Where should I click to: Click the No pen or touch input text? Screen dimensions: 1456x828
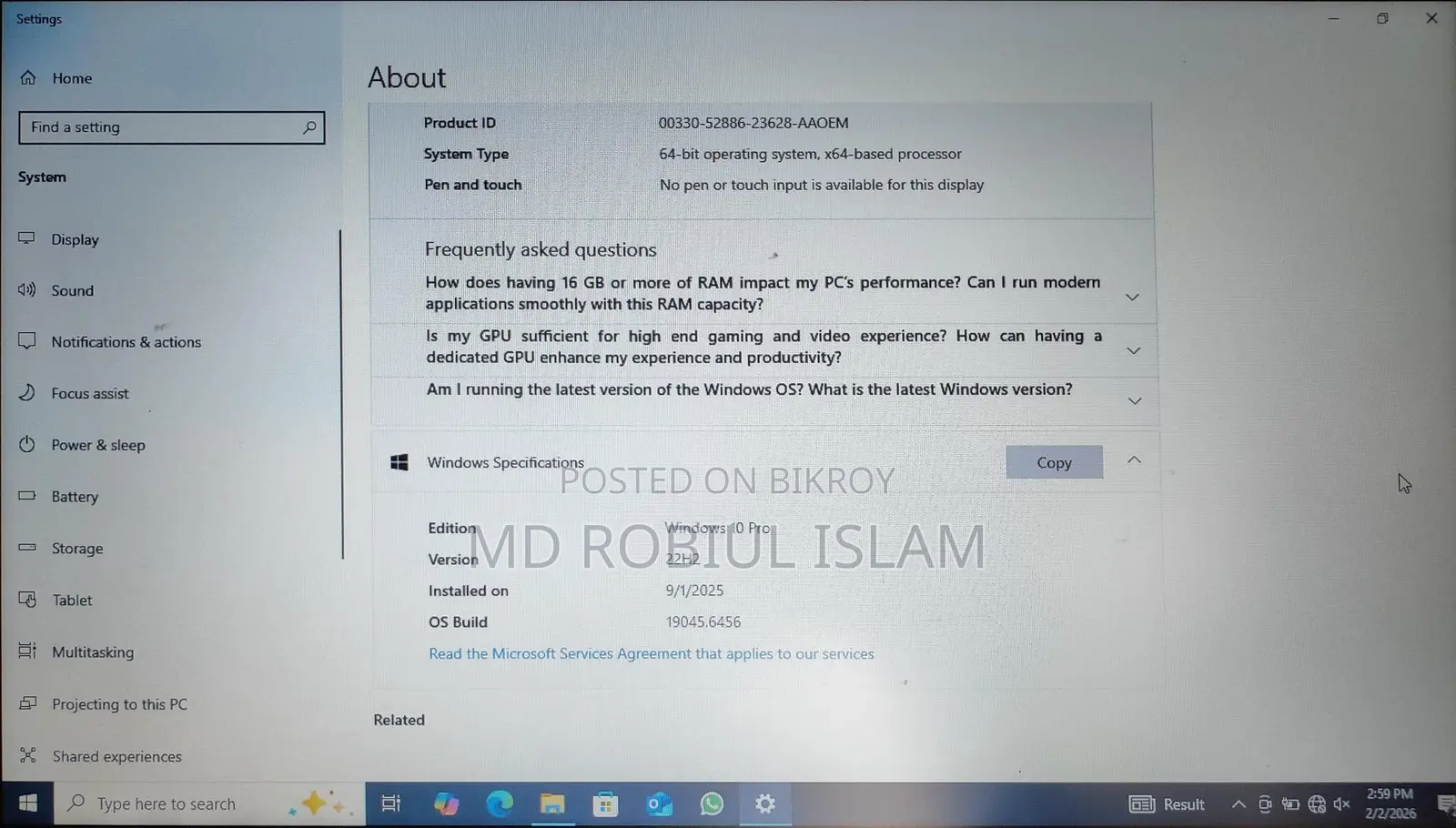[x=822, y=185]
